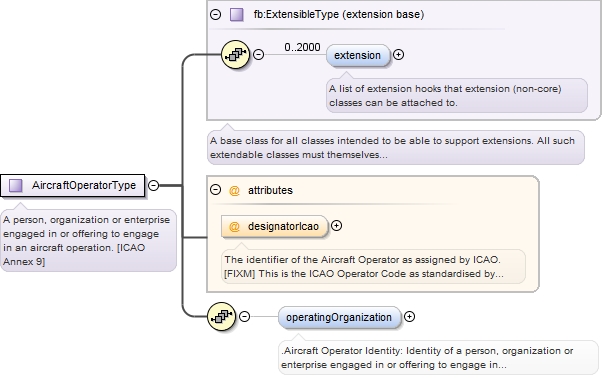The width and height of the screenshot is (606, 378).
Task: Select the AircraftOperatorType label box
Action: coord(73,186)
